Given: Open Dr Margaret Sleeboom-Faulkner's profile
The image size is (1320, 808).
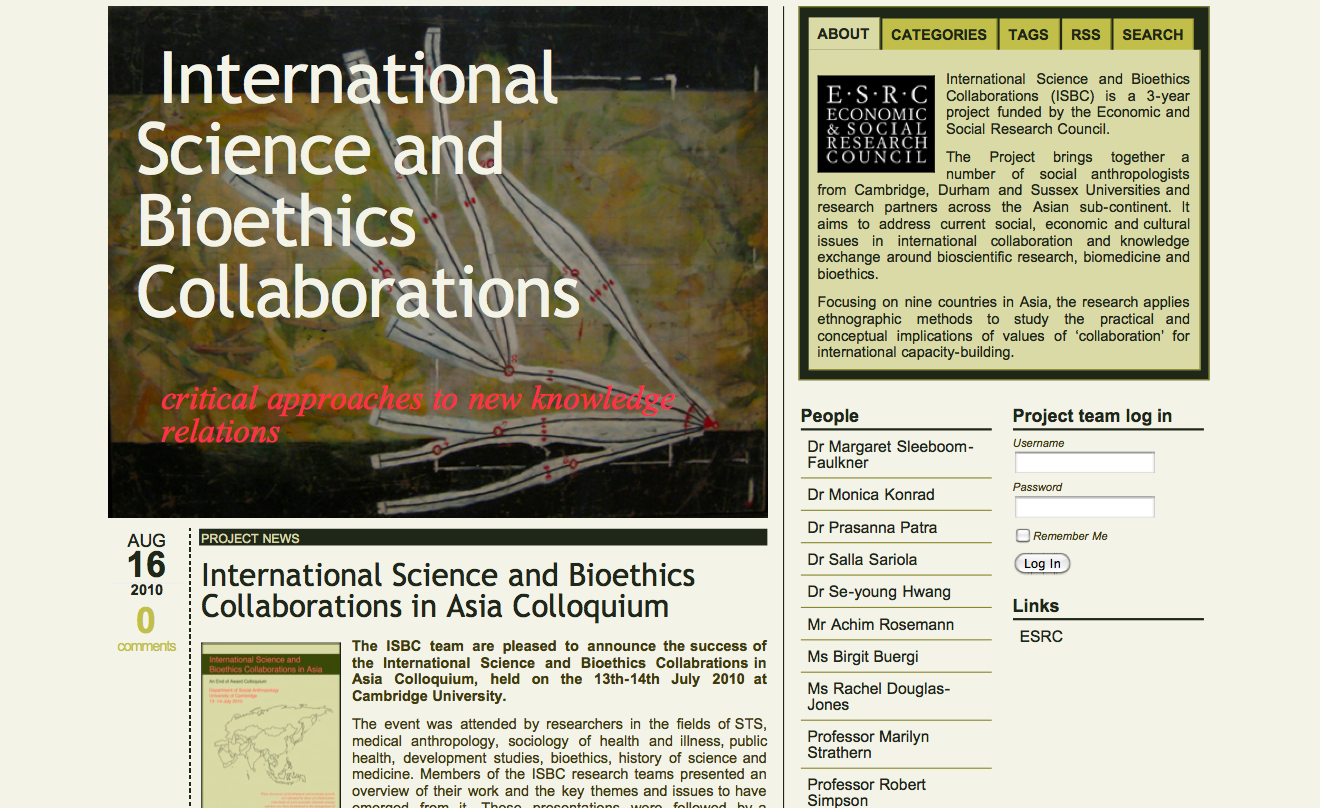Looking at the screenshot, I should coord(890,454).
